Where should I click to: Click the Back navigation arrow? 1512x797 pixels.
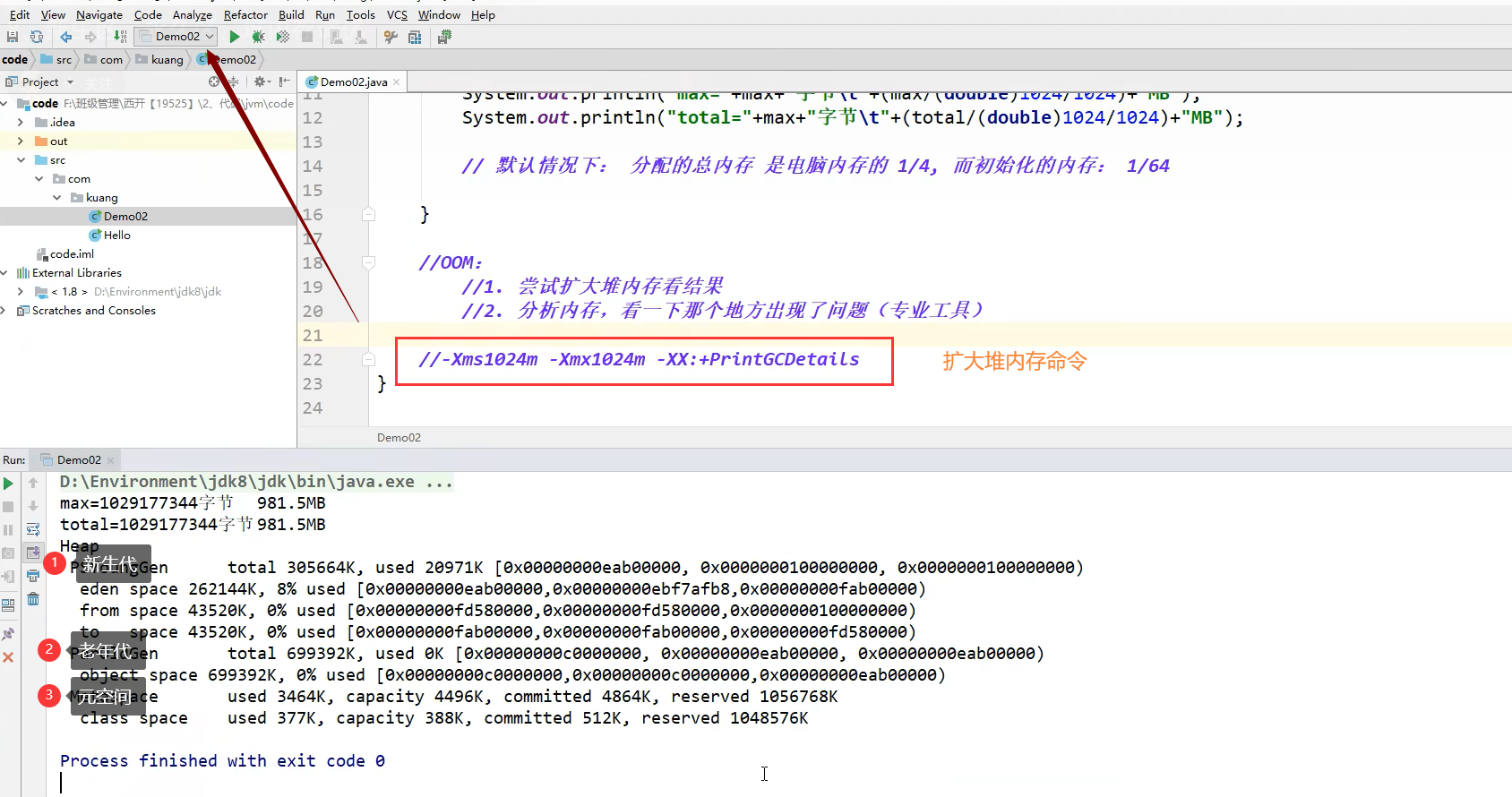(66, 37)
